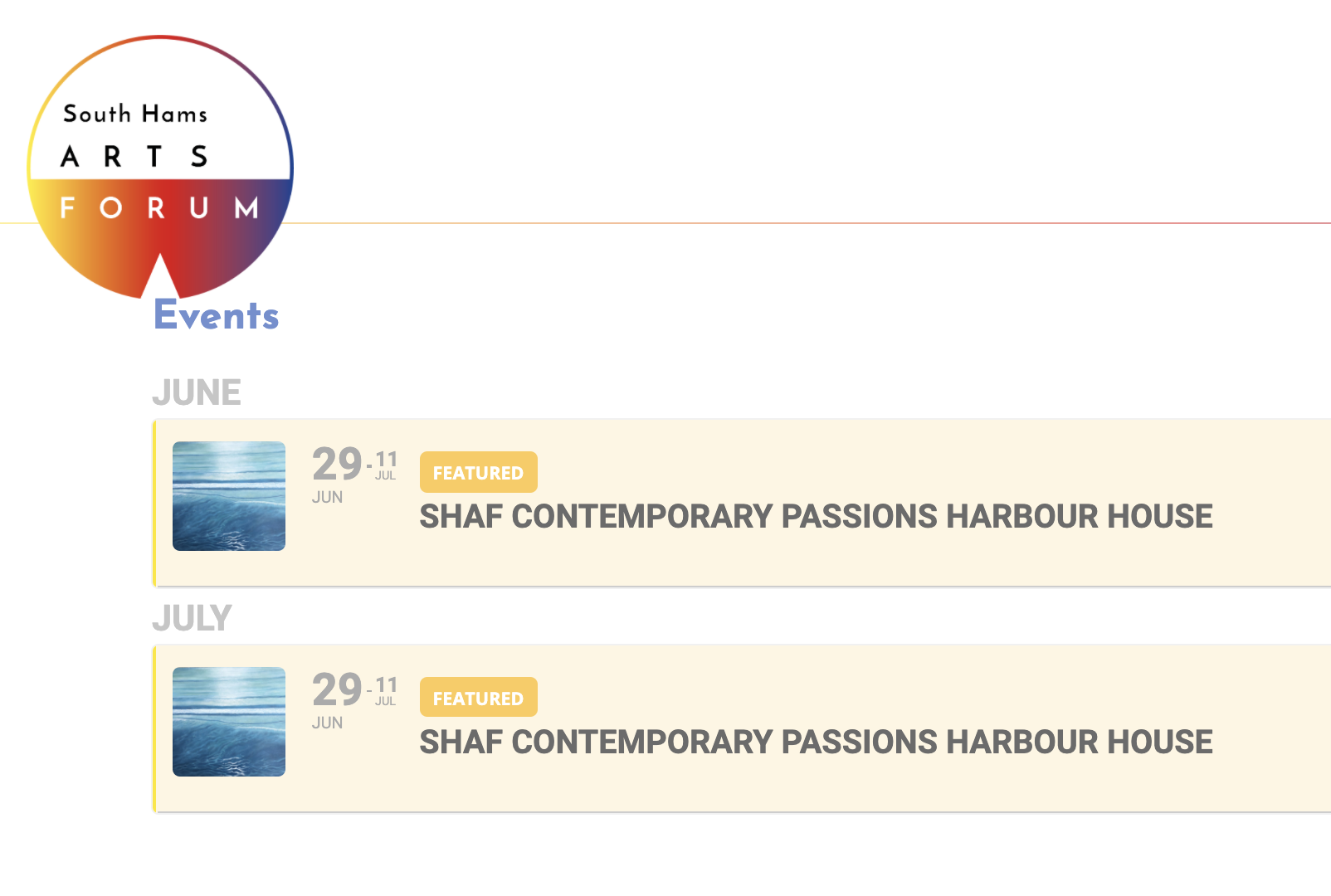Open July SHAF Contemporary Passions Harbour House title
Screen dimensions: 1331x896
tap(816, 742)
